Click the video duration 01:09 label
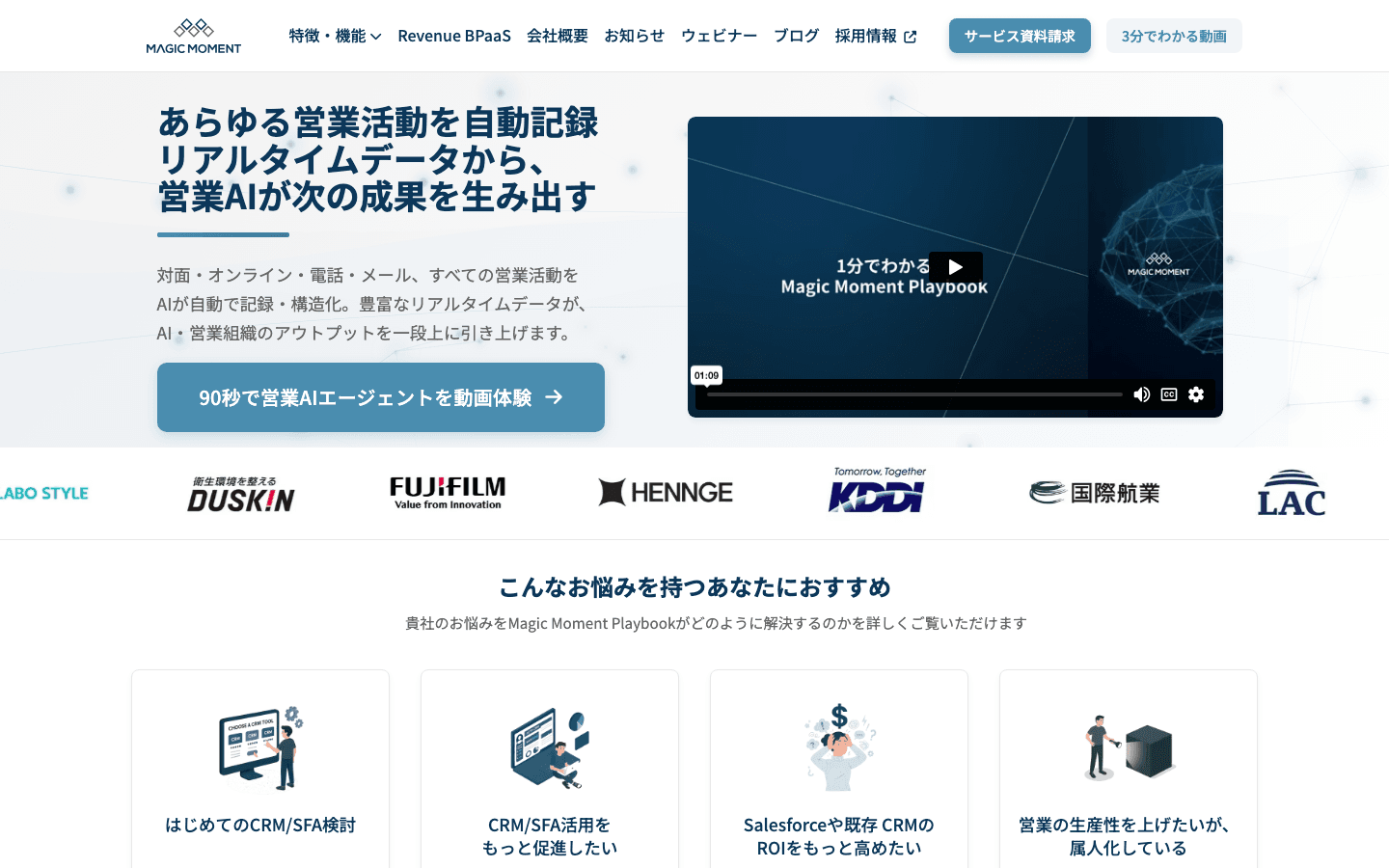1389x868 pixels. pos(706,375)
